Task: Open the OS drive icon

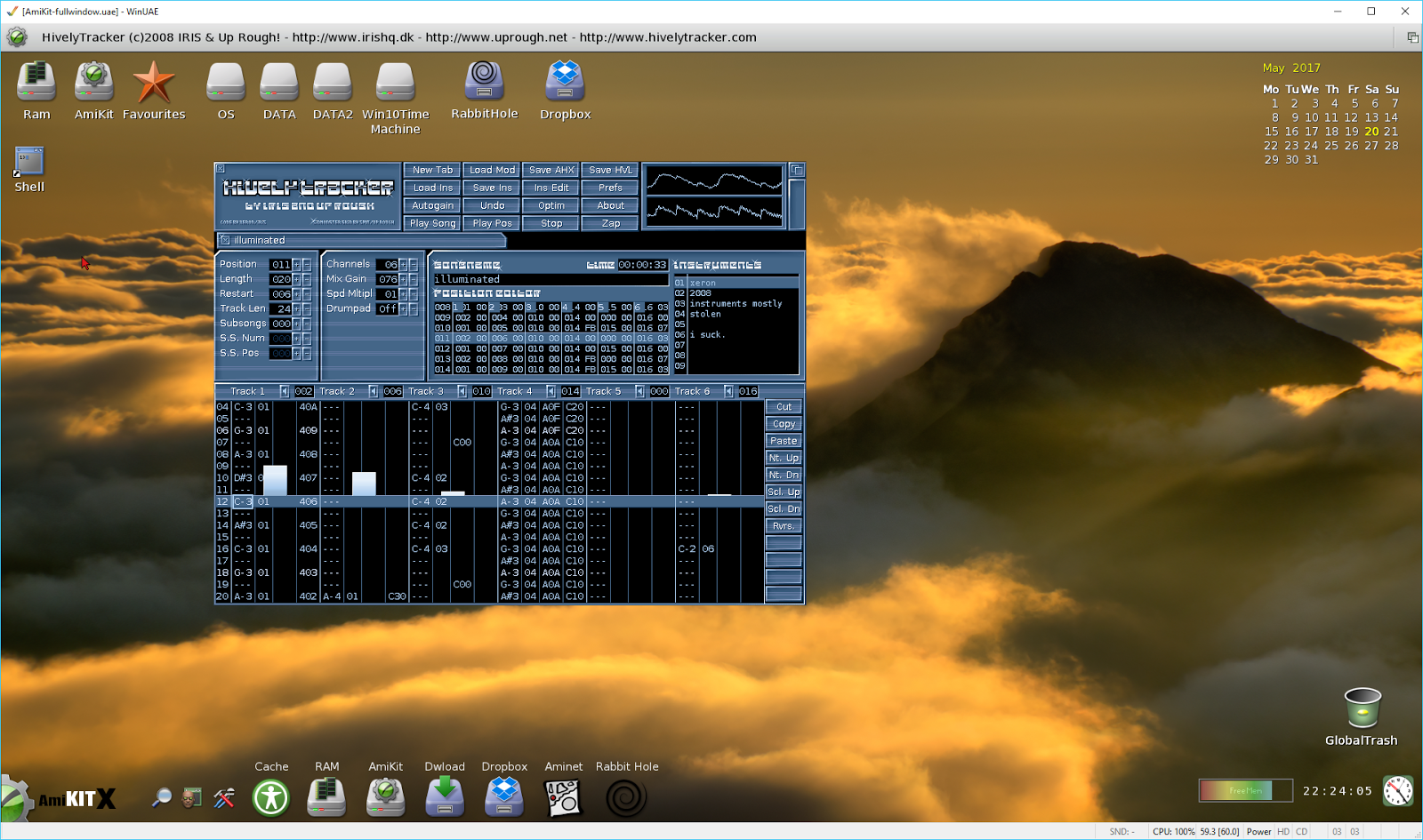Action: point(226,83)
